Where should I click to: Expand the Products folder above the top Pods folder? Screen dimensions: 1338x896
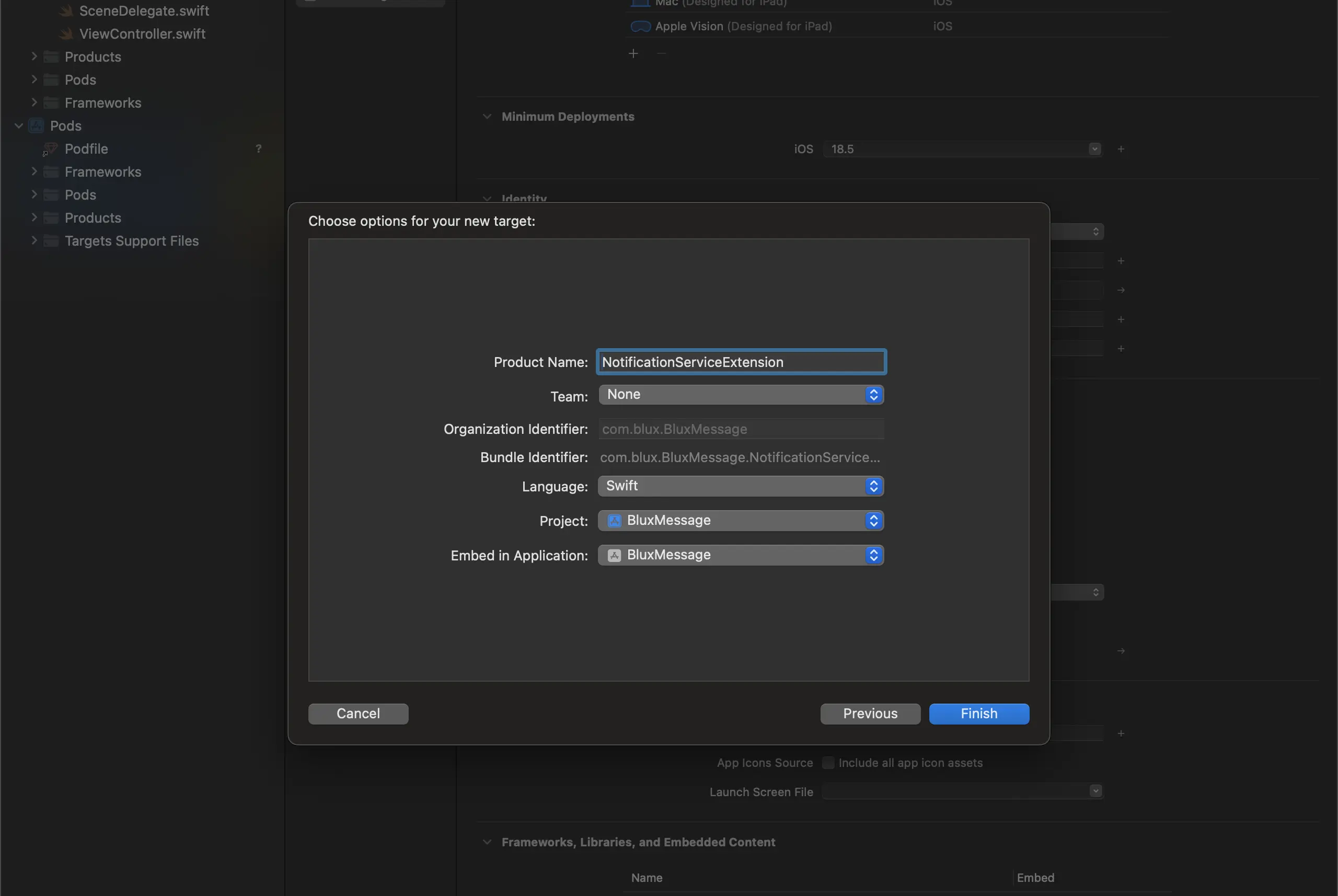tap(33, 56)
